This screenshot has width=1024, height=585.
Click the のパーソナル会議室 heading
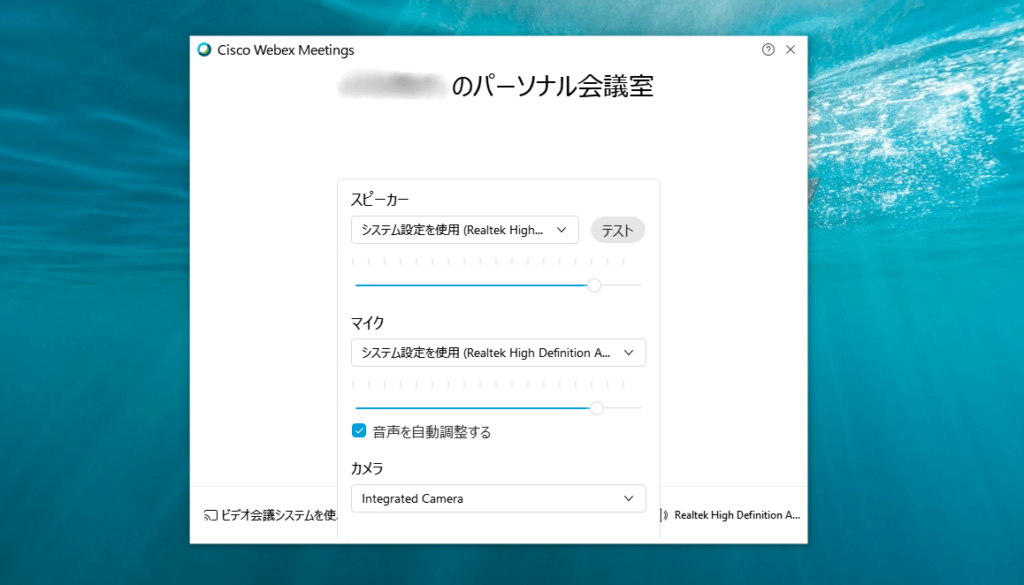pos(552,86)
